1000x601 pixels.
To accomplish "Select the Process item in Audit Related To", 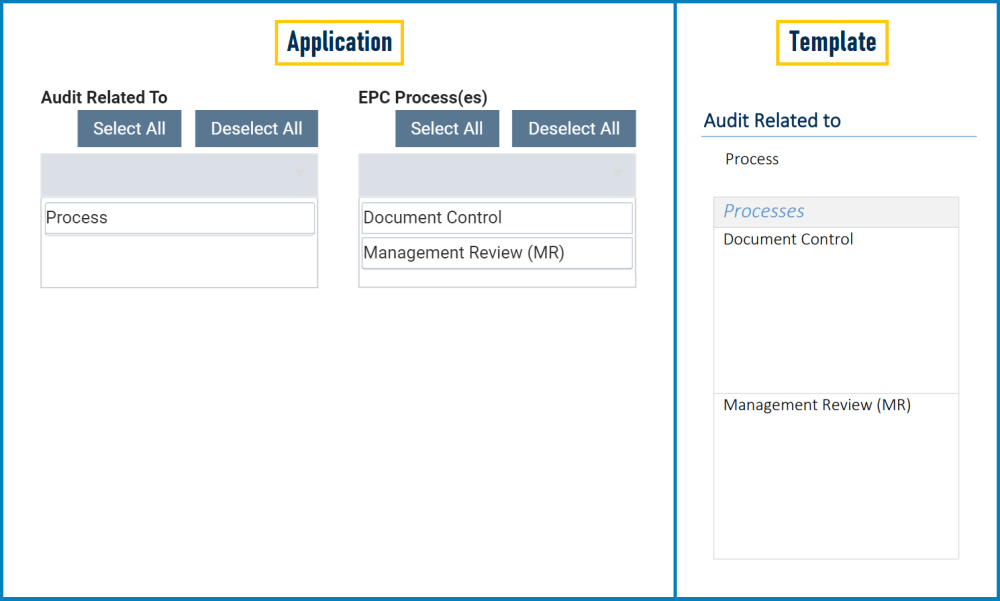I will (179, 217).
